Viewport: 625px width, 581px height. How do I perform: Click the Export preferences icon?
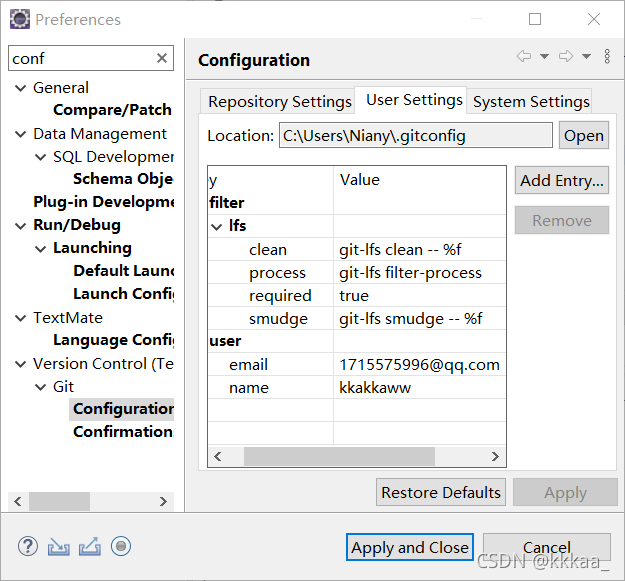pyautogui.click(x=90, y=546)
